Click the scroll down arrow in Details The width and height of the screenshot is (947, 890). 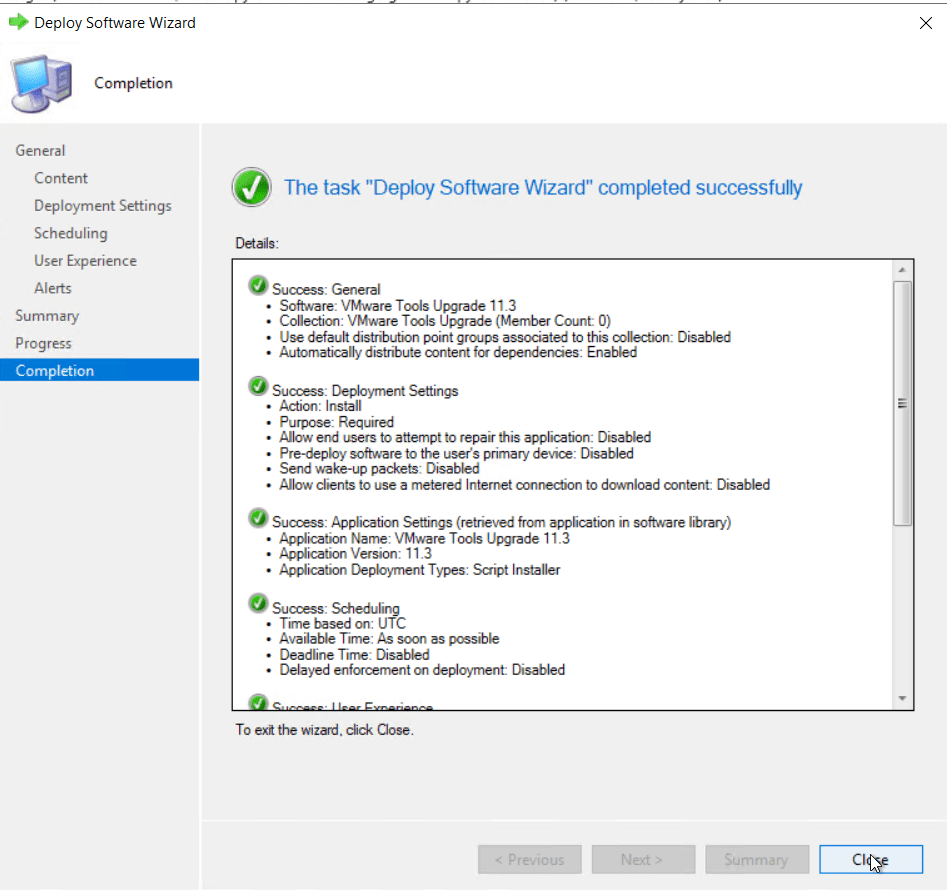click(902, 698)
